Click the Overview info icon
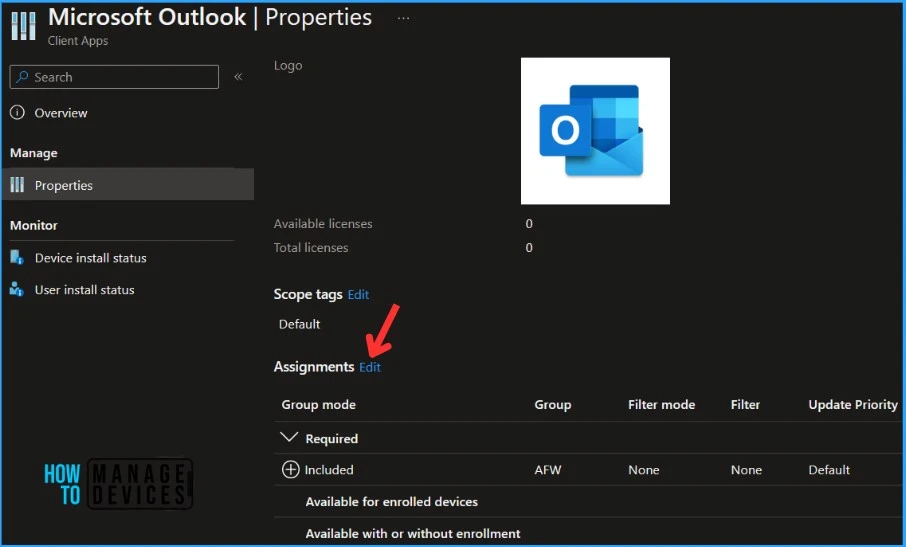 [17, 113]
